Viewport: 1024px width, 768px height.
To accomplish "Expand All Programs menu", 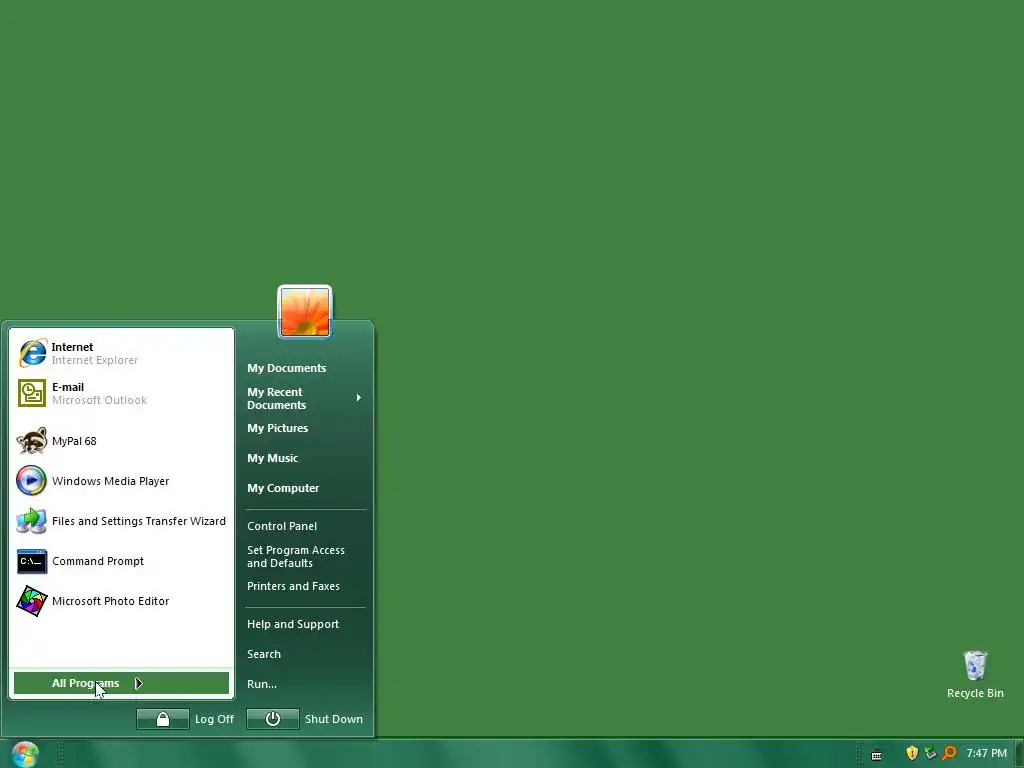I will point(121,683).
